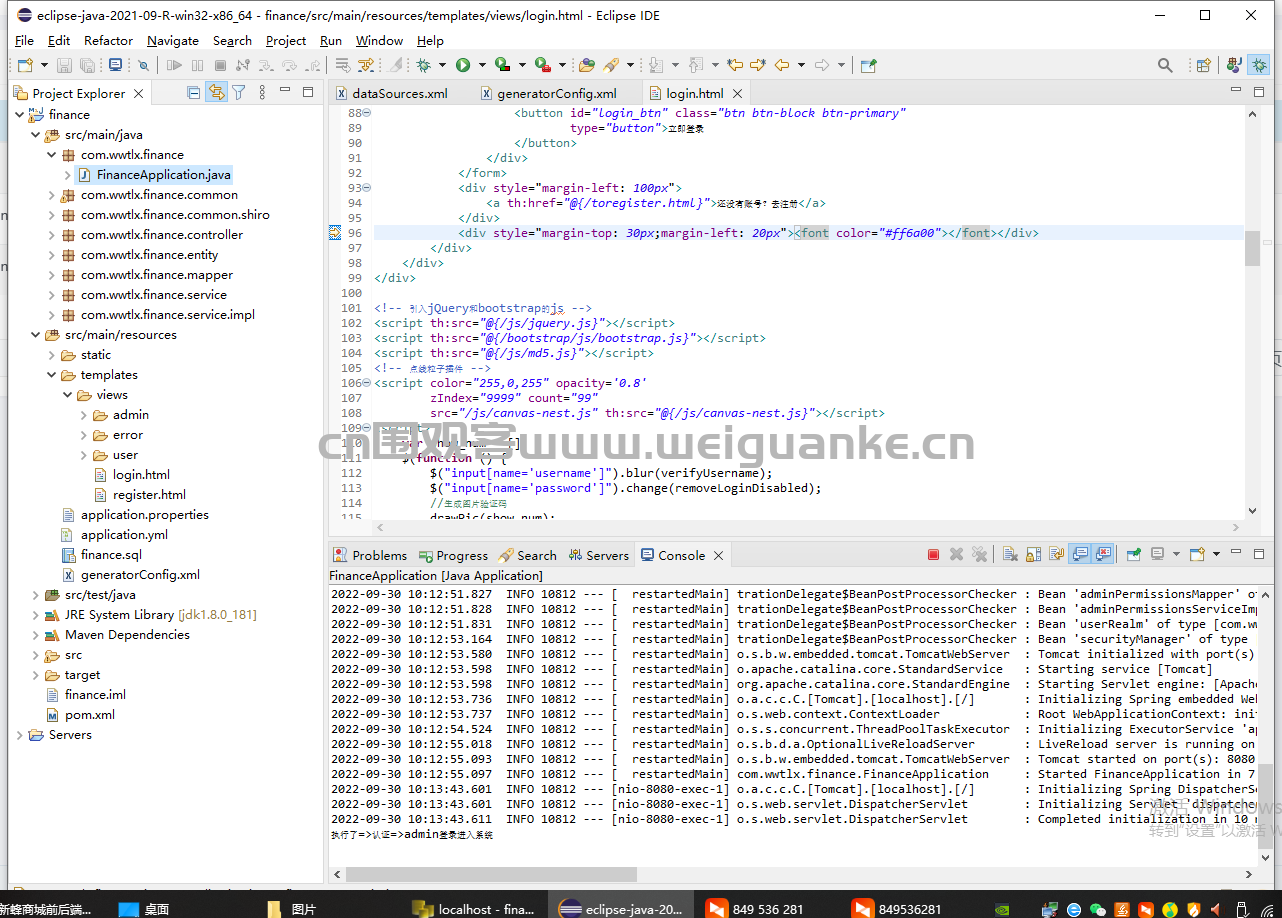Click the Skip All Breakpoints icon
This screenshot has height=918, width=1282.
(x=143, y=65)
